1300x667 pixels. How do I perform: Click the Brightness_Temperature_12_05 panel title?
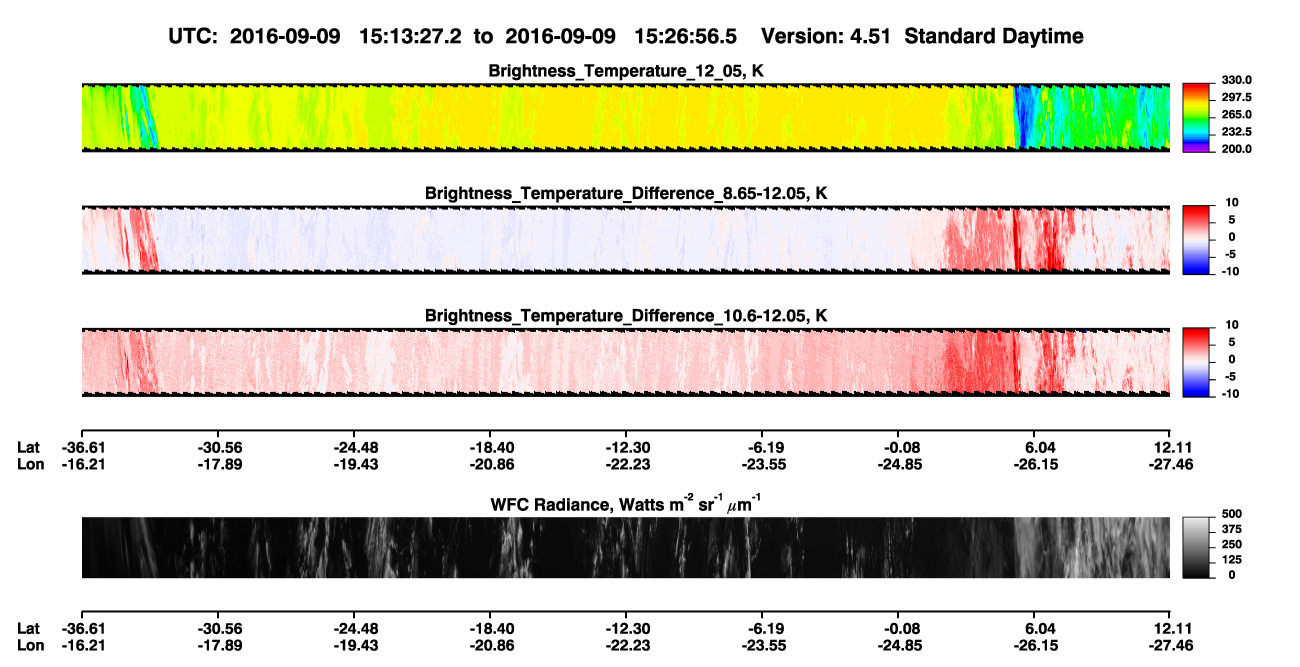626,72
